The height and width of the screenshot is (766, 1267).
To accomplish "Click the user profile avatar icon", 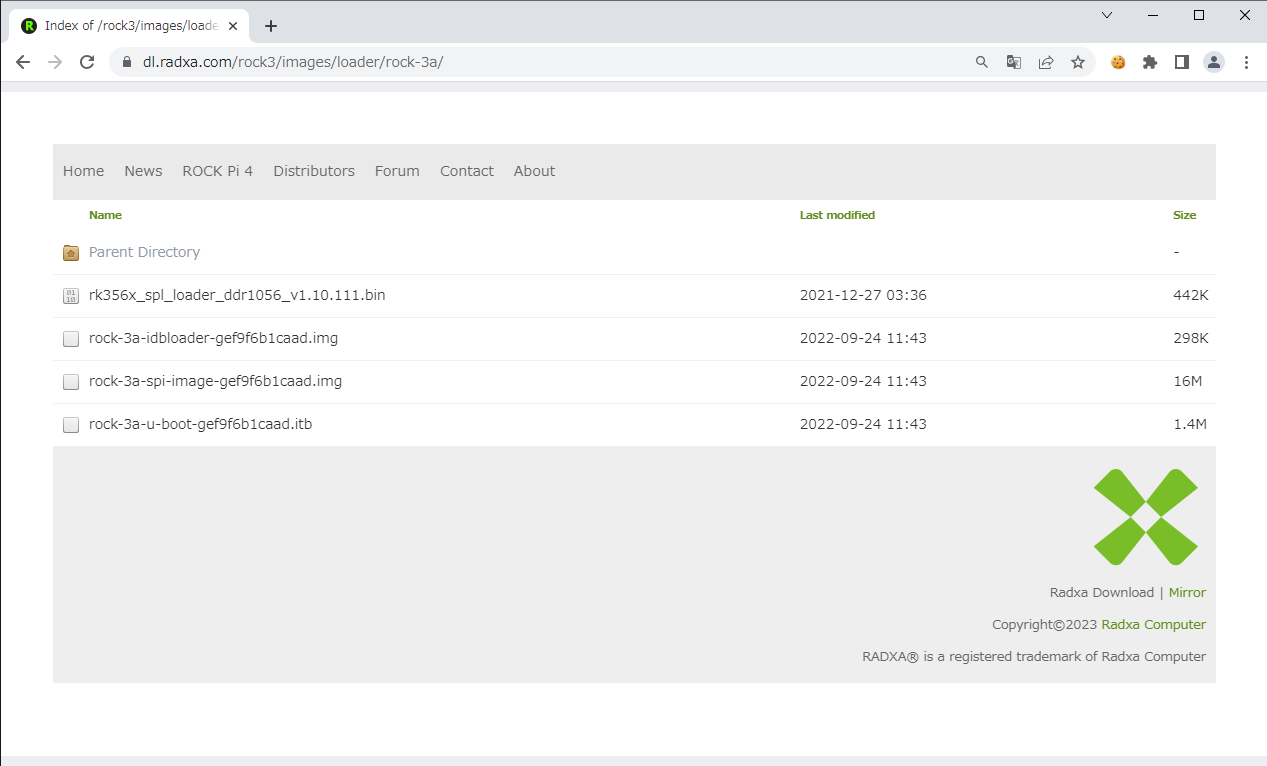I will 1213,62.
